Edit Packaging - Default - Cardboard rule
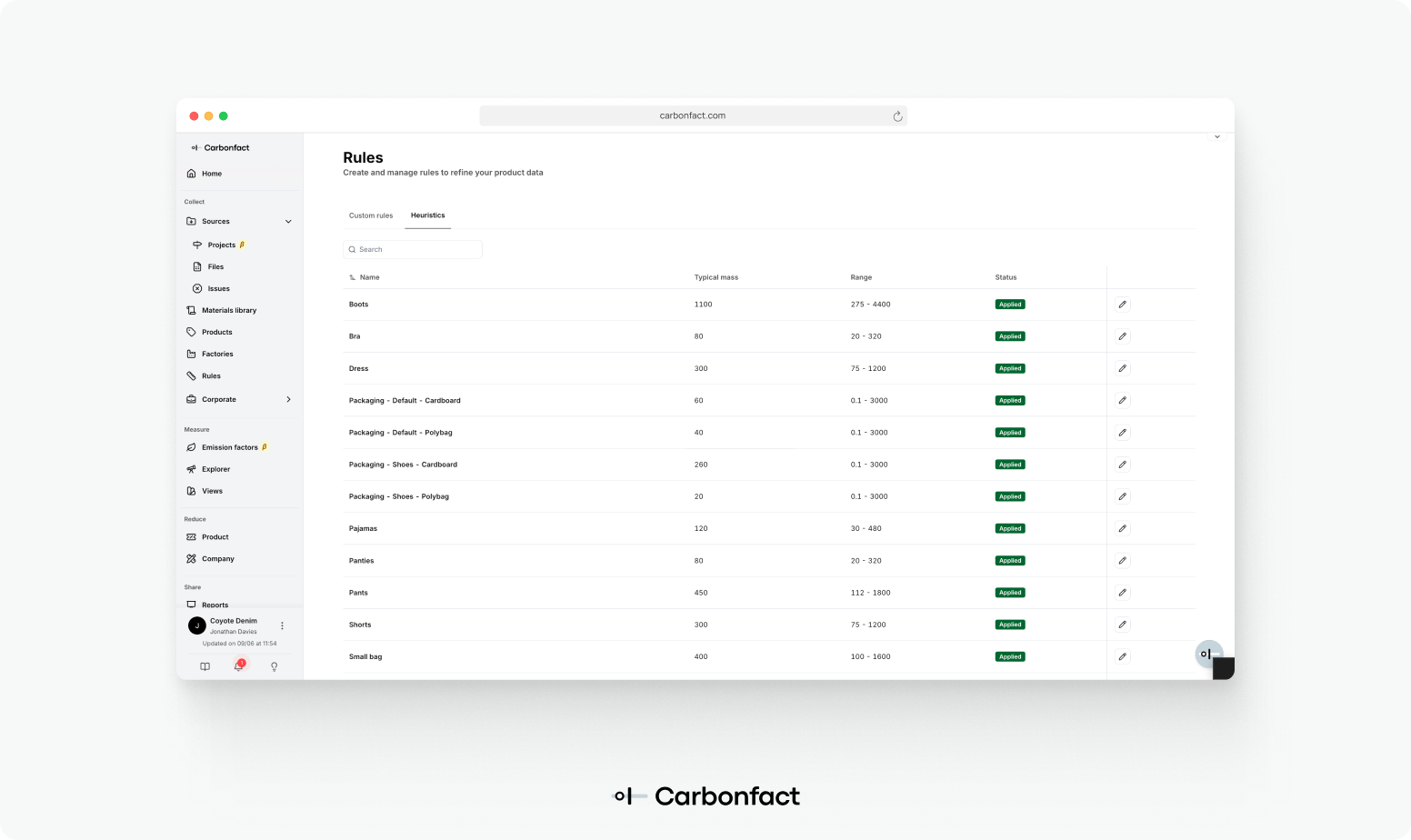The image size is (1411, 840). 1122,400
